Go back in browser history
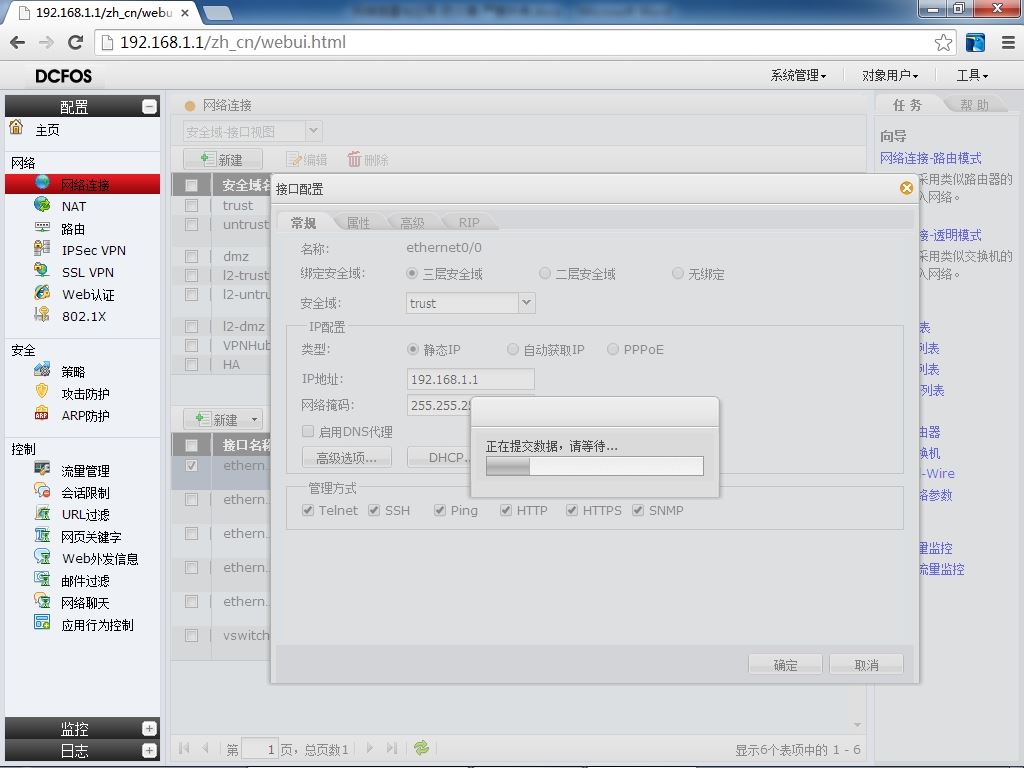 point(18,42)
